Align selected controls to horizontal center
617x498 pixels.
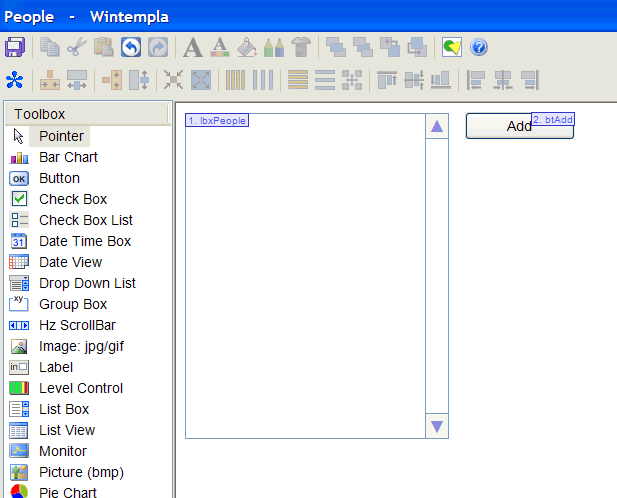click(503, 80)
